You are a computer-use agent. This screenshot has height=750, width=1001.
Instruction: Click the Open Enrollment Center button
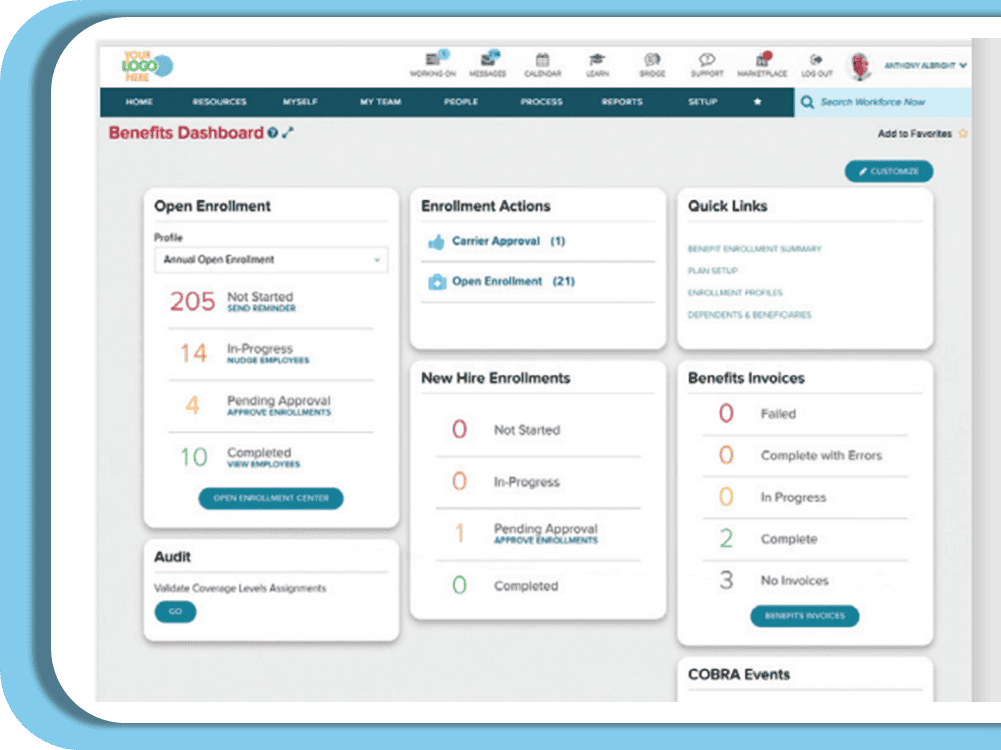(270, 498)
